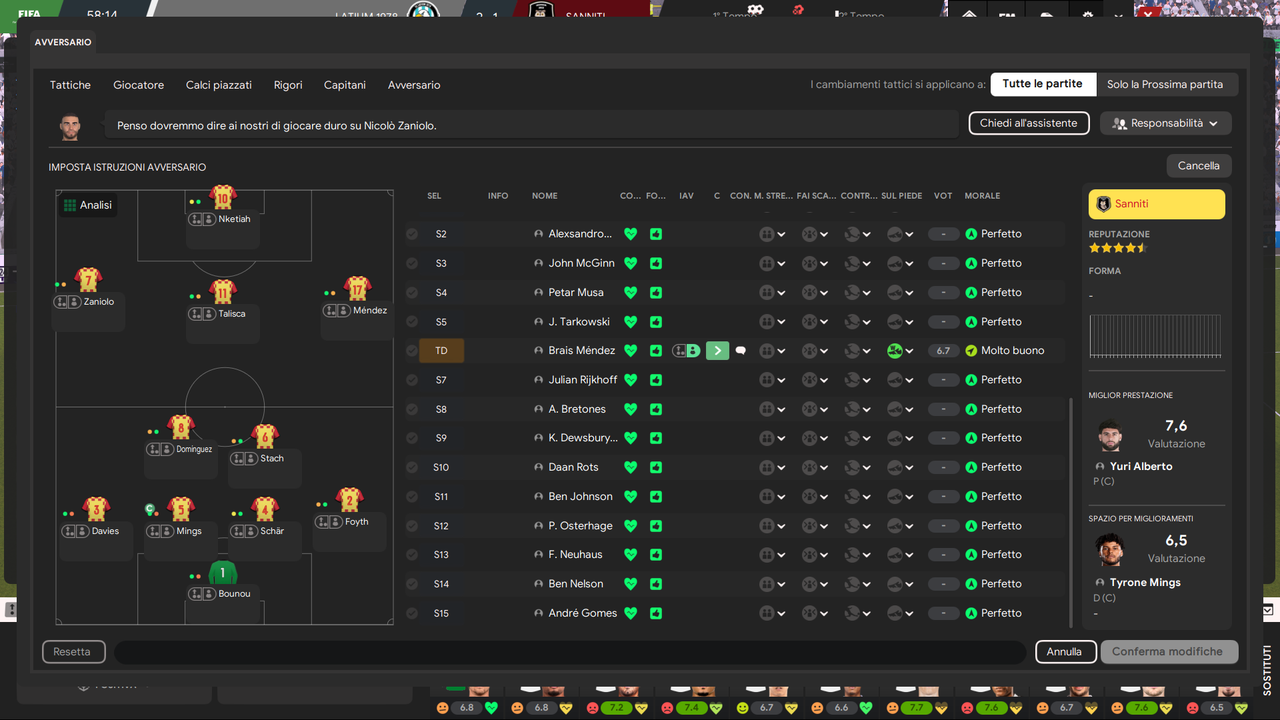1280x720 pixels.
Task: Click Daan Rots' condition heart icon
Action: pos(630,467)
